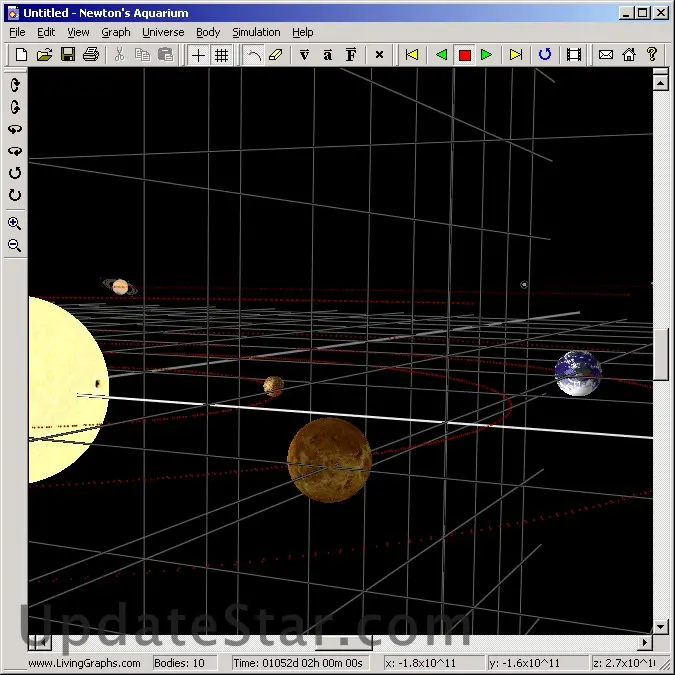The height and width of the screenshot is (675, 675).
Task: Zoom out with the minus magnifier
Action: pos(15,245)
